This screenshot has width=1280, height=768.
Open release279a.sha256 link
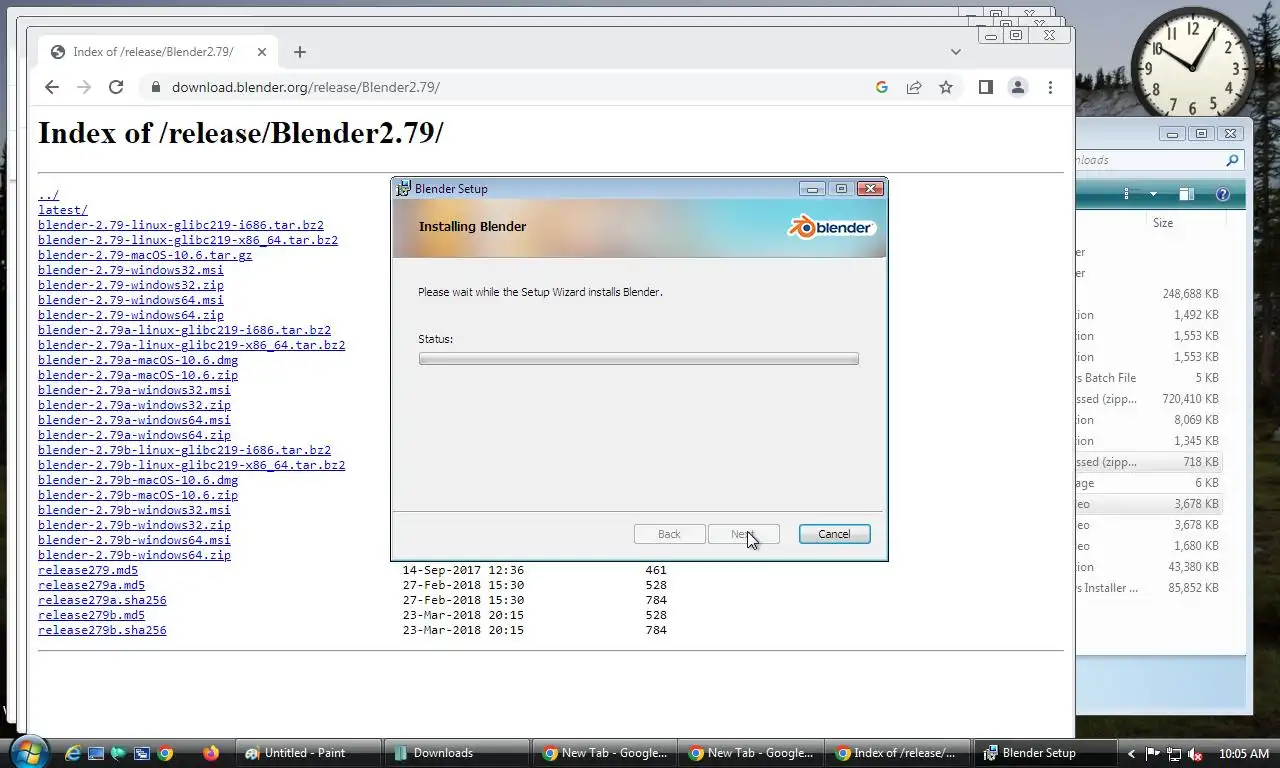point(102,600)
